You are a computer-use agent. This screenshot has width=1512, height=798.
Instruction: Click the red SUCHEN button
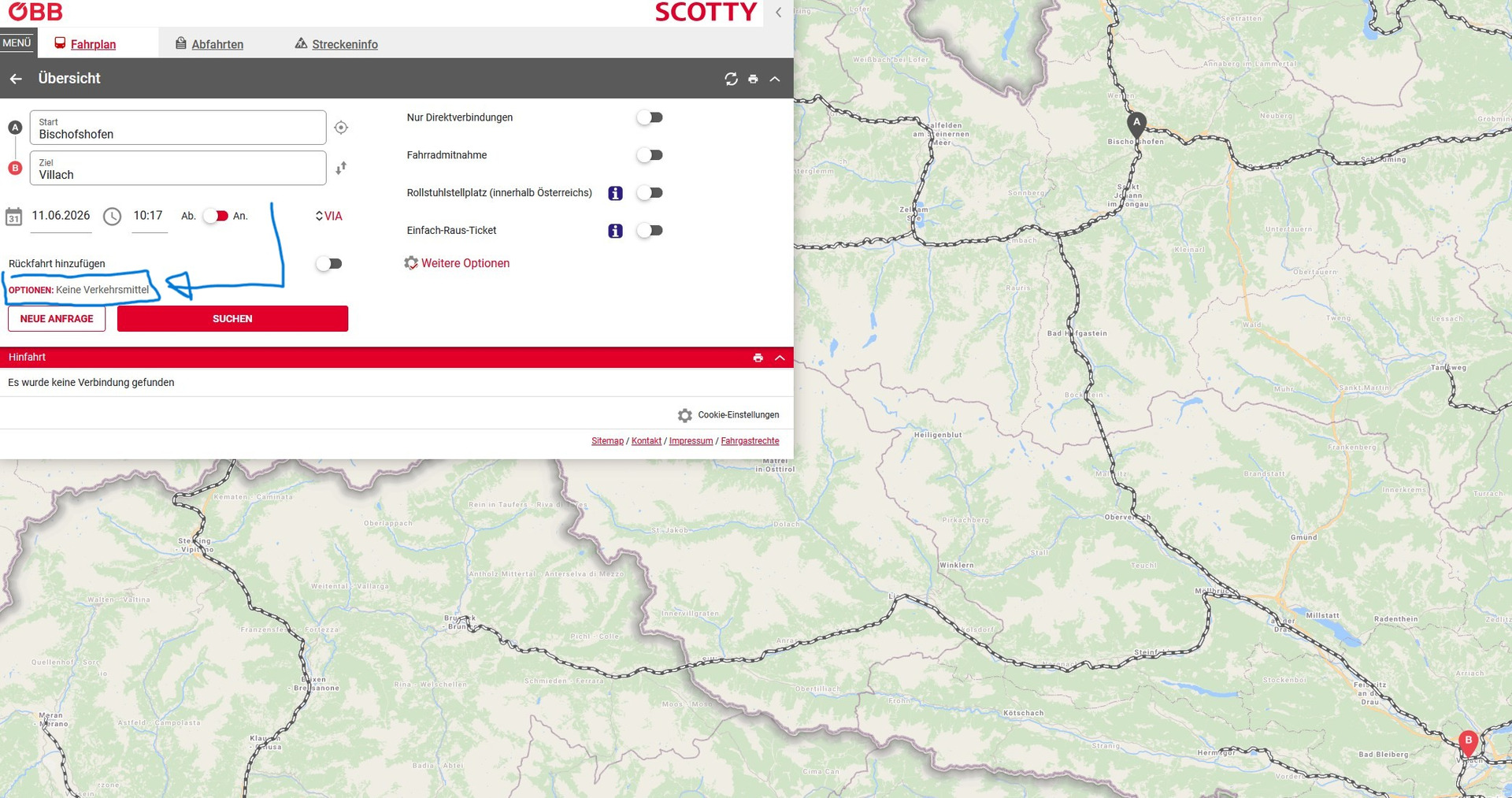tap(232, 318)
